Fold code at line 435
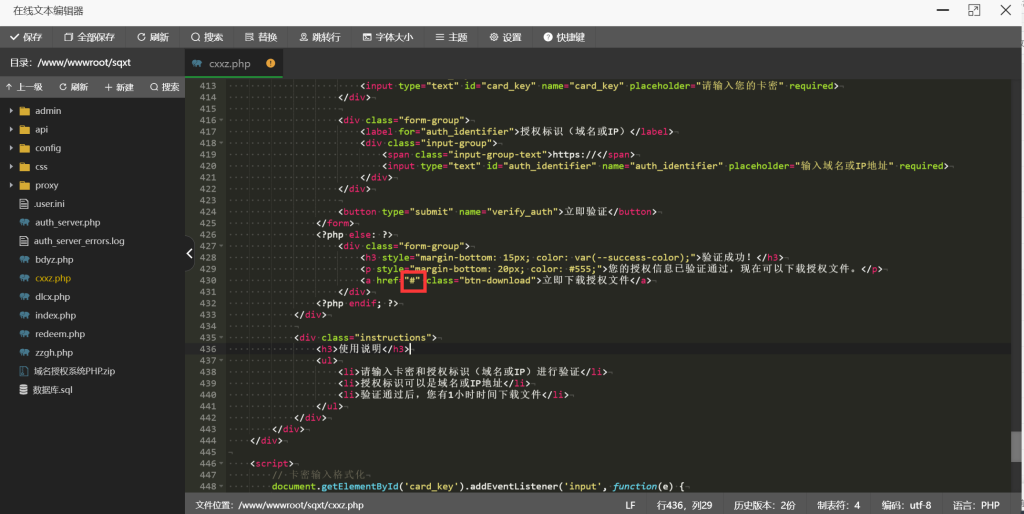The height and width of the screenshot is (514, 1024). click(x=221, y=338)
